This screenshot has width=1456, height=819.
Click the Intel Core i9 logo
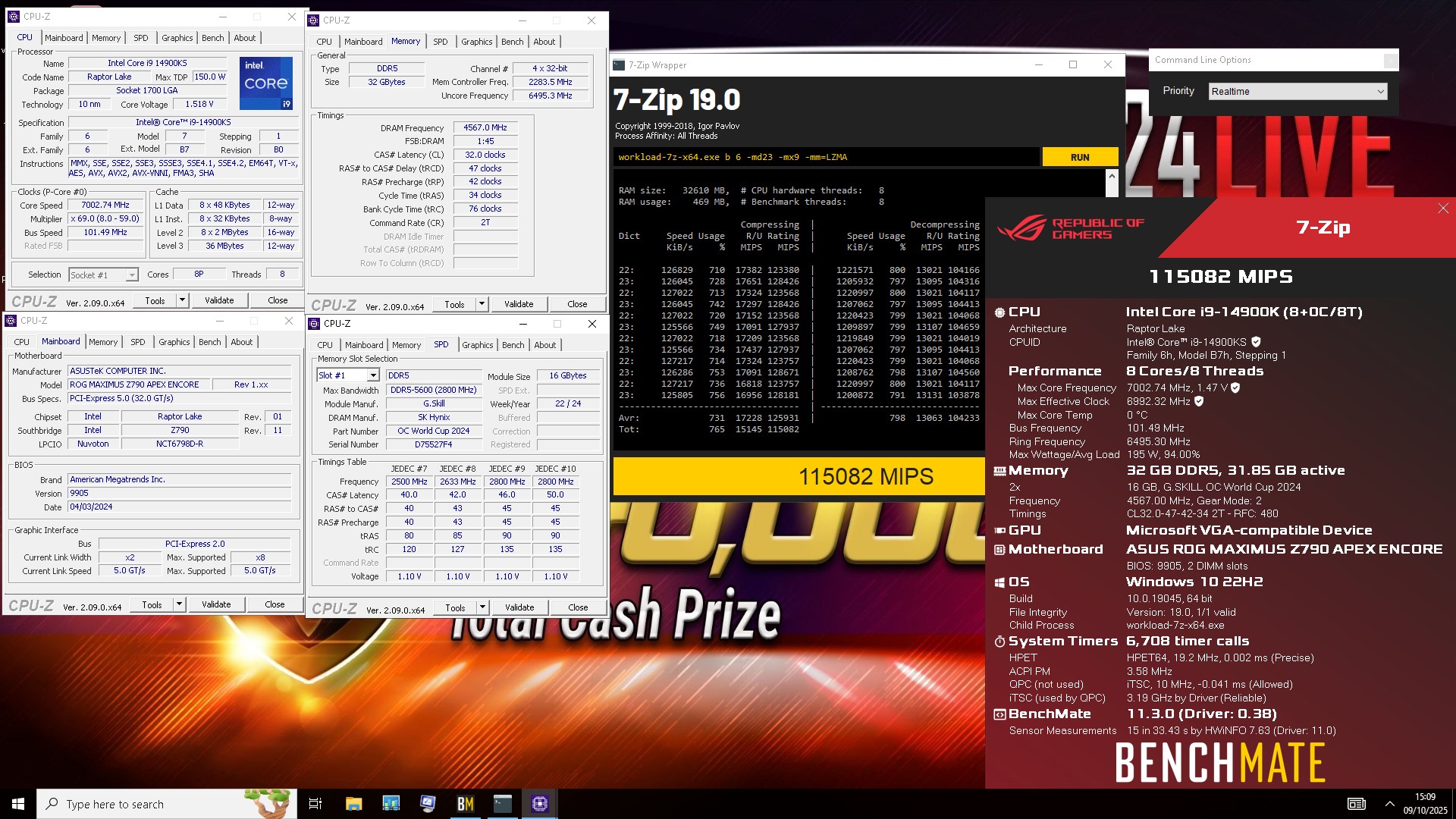tap(266, 83)
